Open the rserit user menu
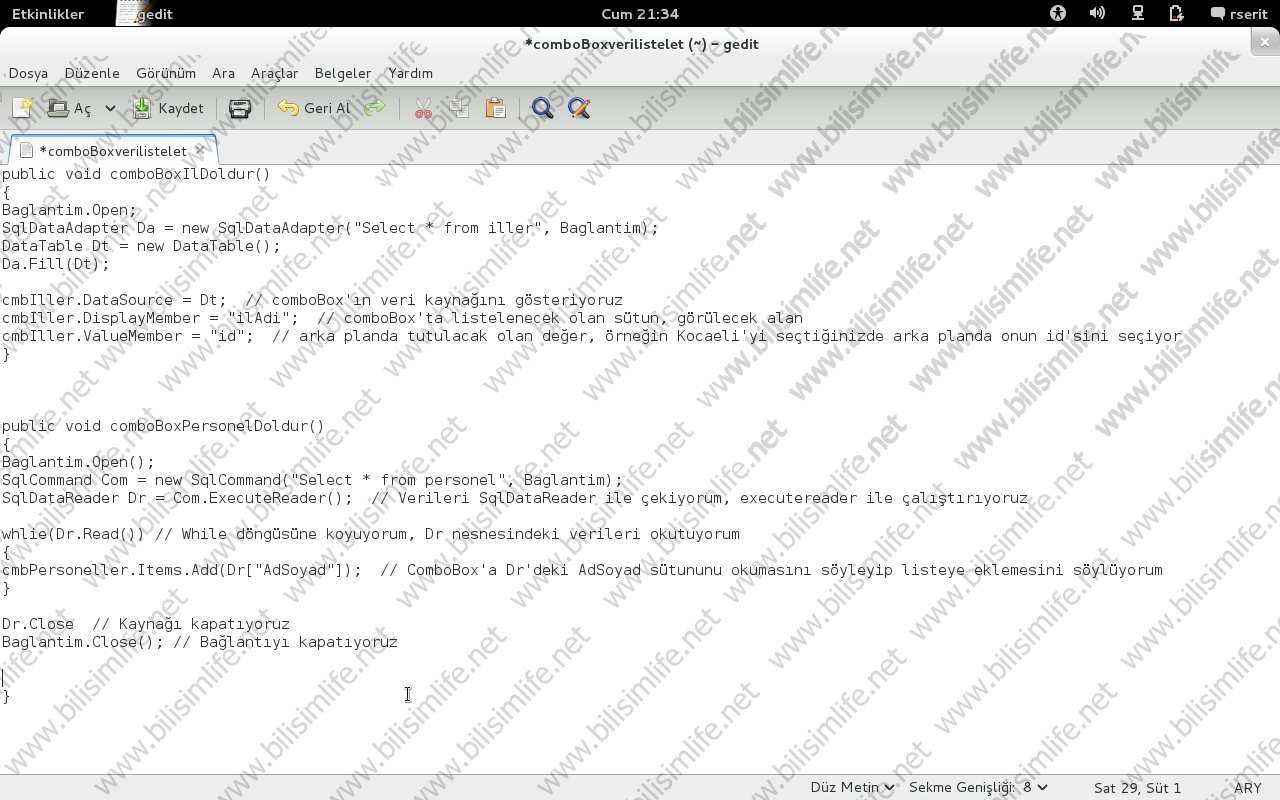 point(1238,13)
